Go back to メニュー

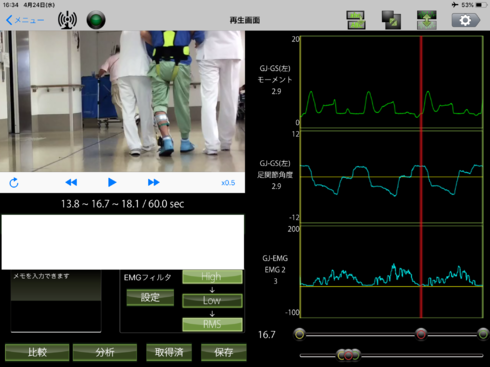25,20
